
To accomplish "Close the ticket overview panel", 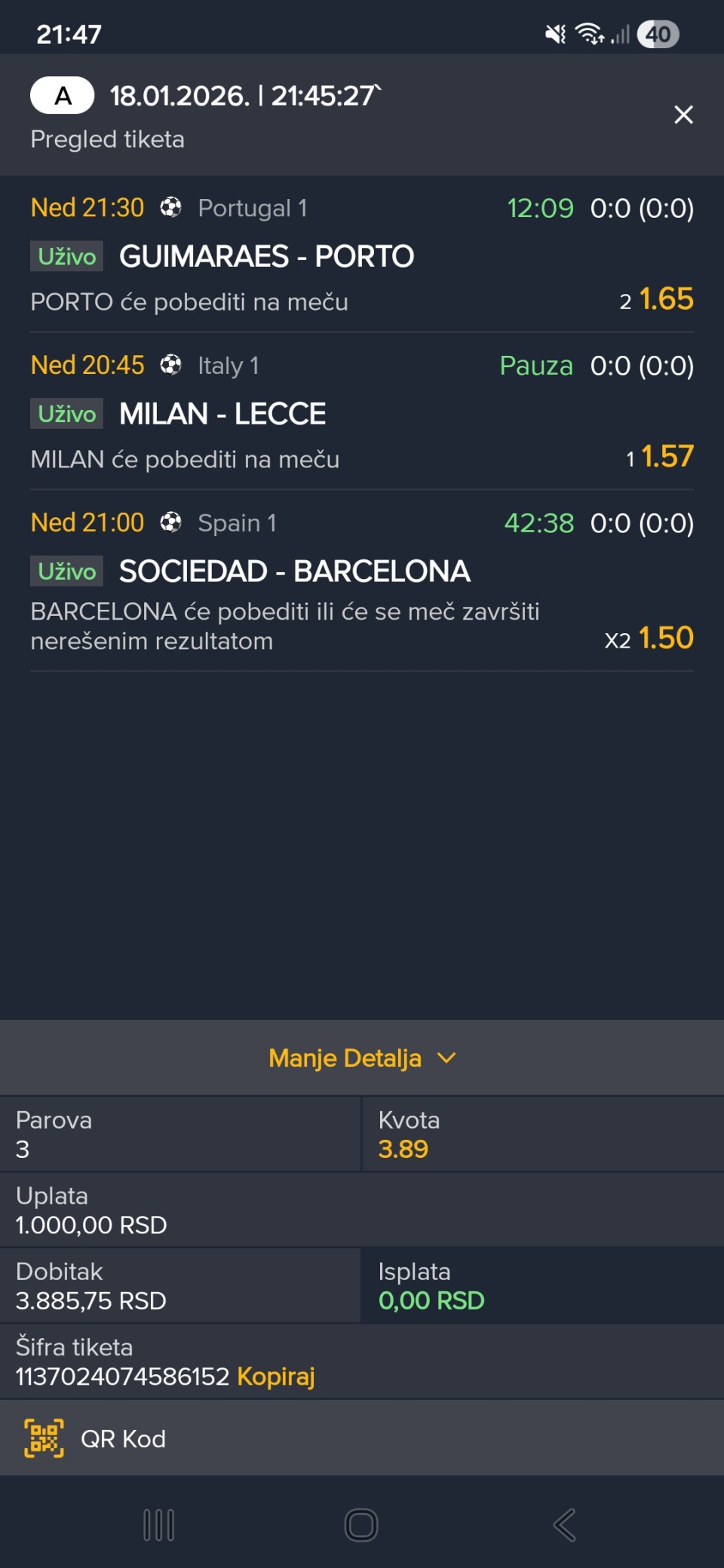I will tap(683, 115).
